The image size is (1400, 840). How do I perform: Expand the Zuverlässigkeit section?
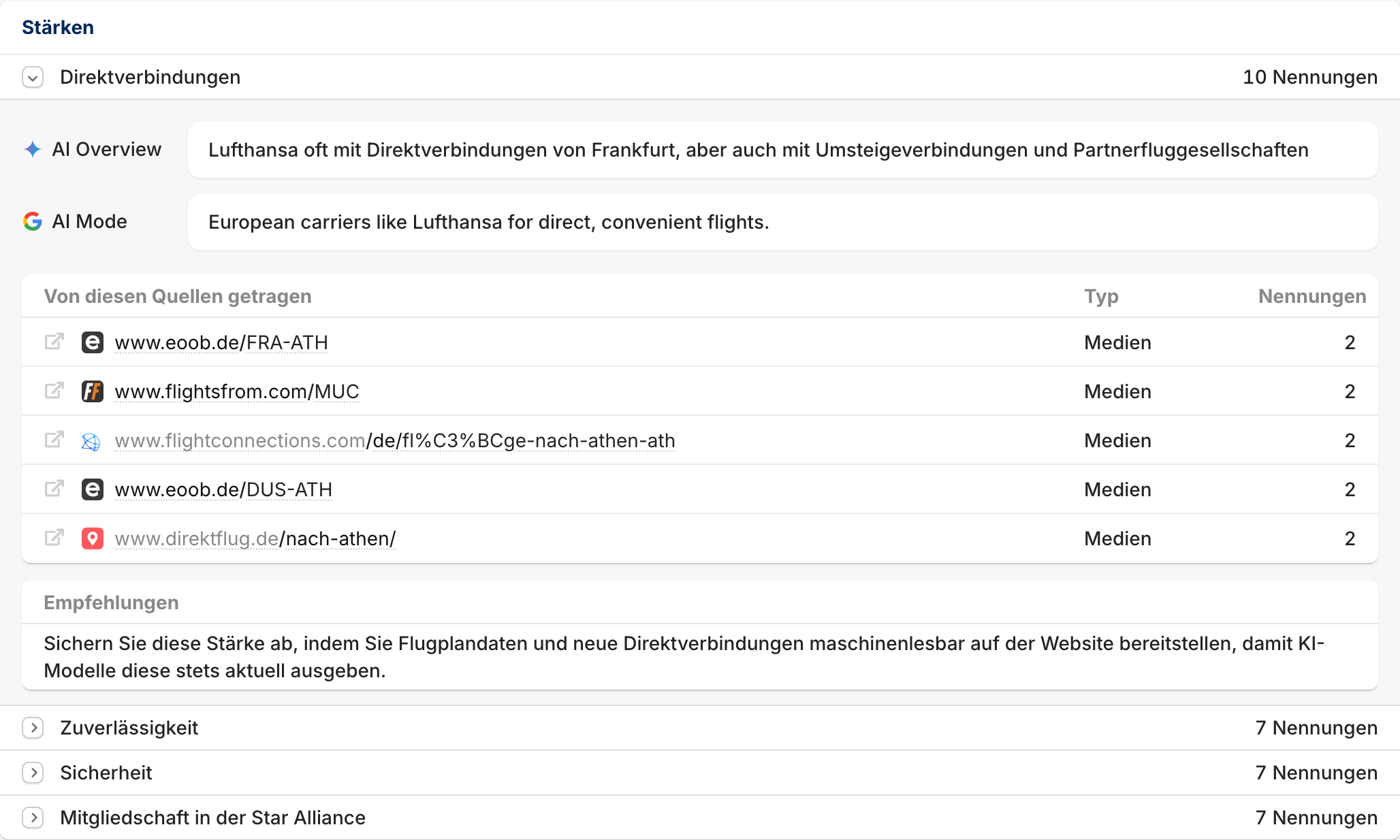(33, 728)
